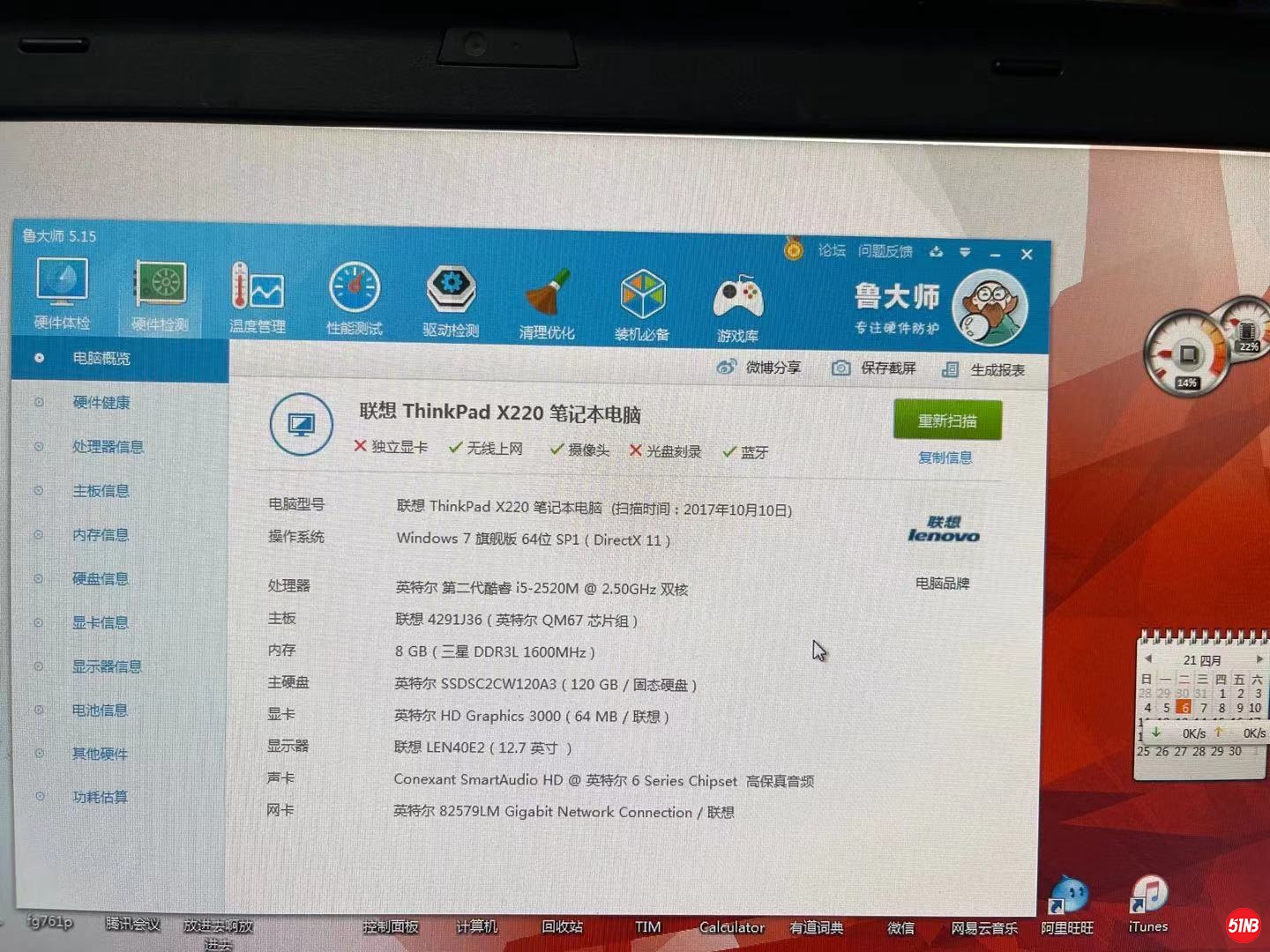The image size is (1270, 952).
Task: Select 显示器信息 sidebar item
Action: coord(107,666)
